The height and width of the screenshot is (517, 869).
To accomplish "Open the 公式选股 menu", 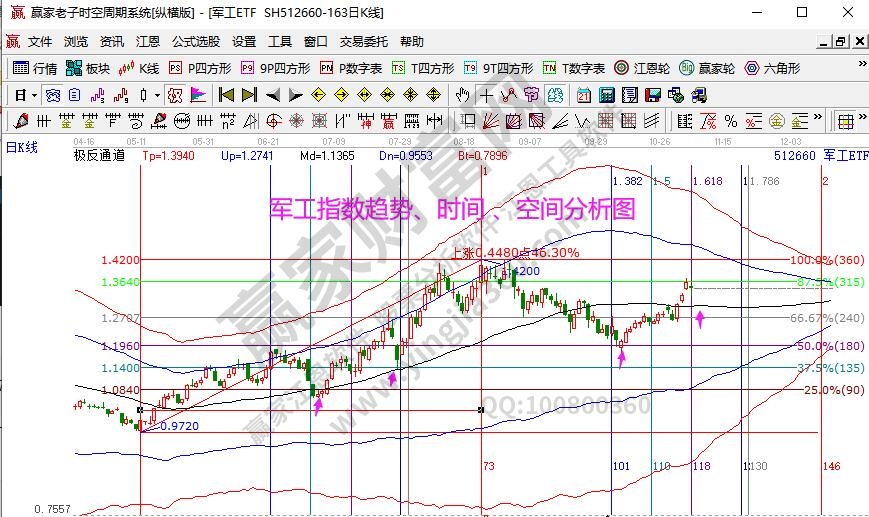I will pos(195,42).
